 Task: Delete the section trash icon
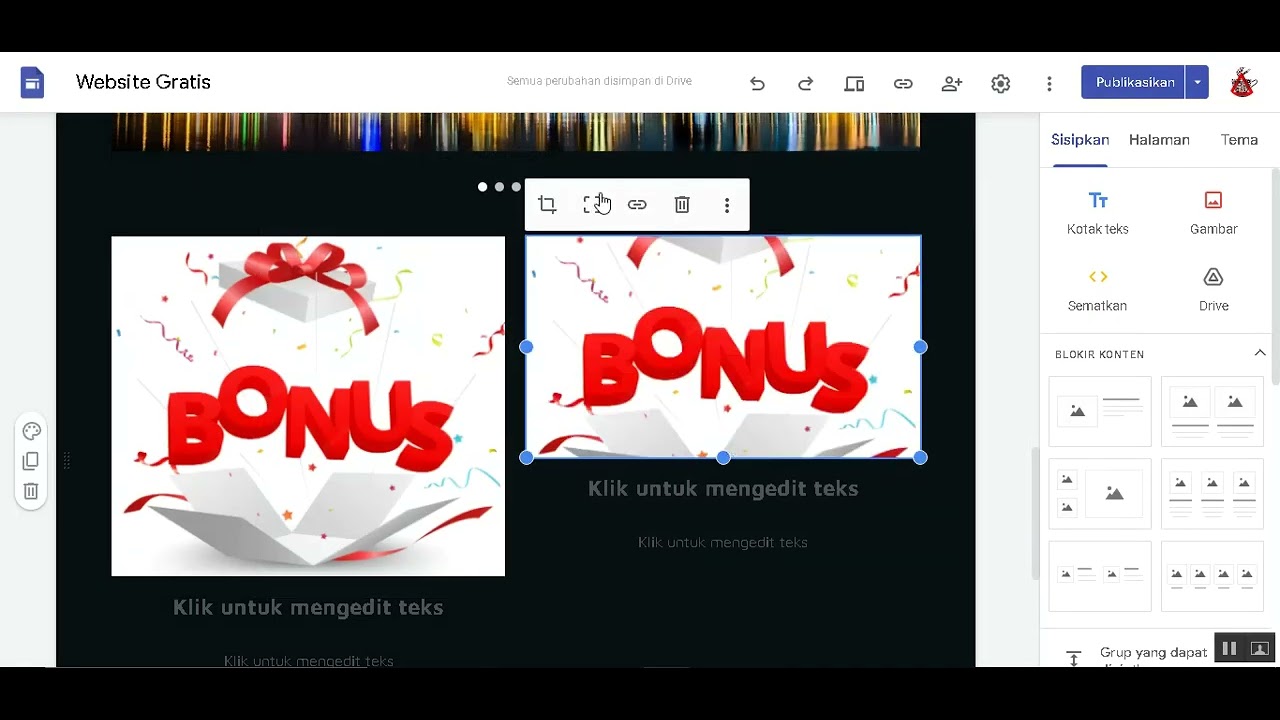[x=31, y=491]
